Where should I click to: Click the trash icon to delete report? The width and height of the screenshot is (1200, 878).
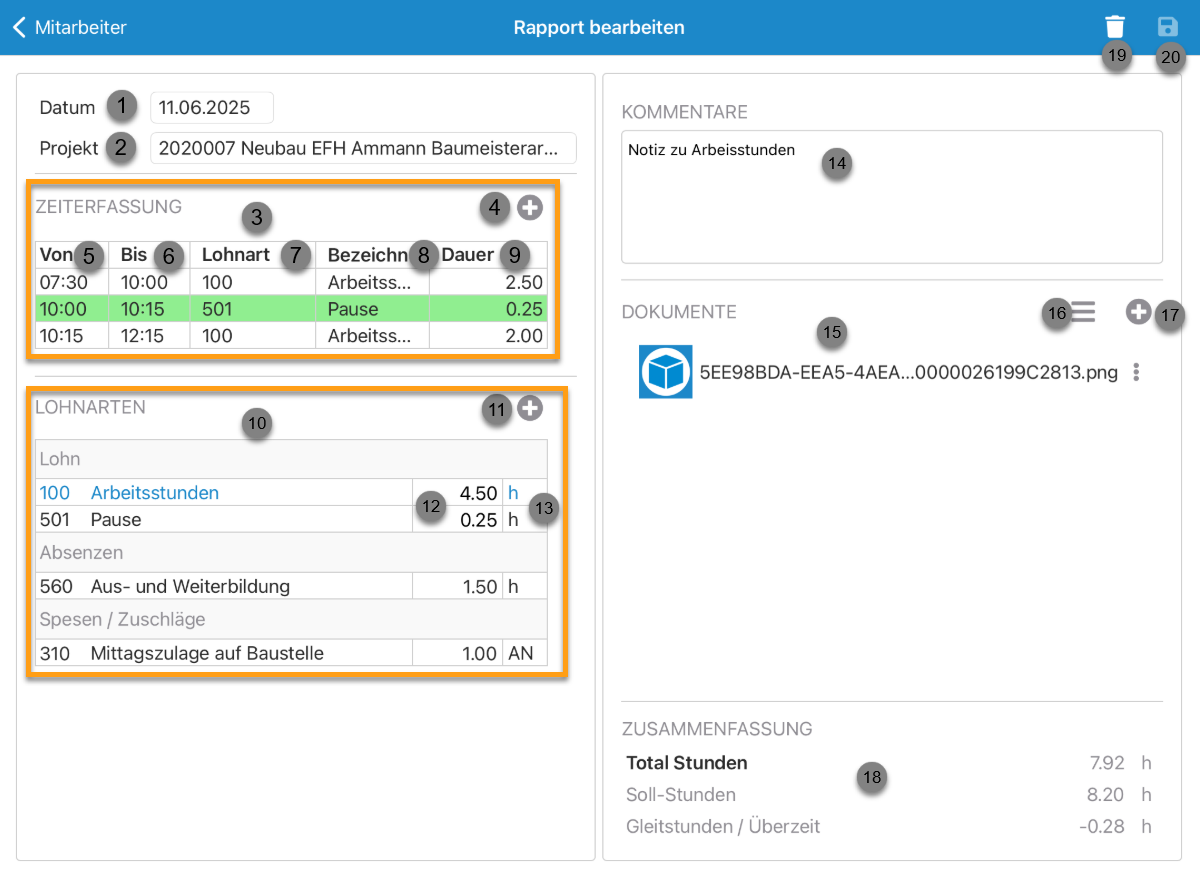(1115, 27)
